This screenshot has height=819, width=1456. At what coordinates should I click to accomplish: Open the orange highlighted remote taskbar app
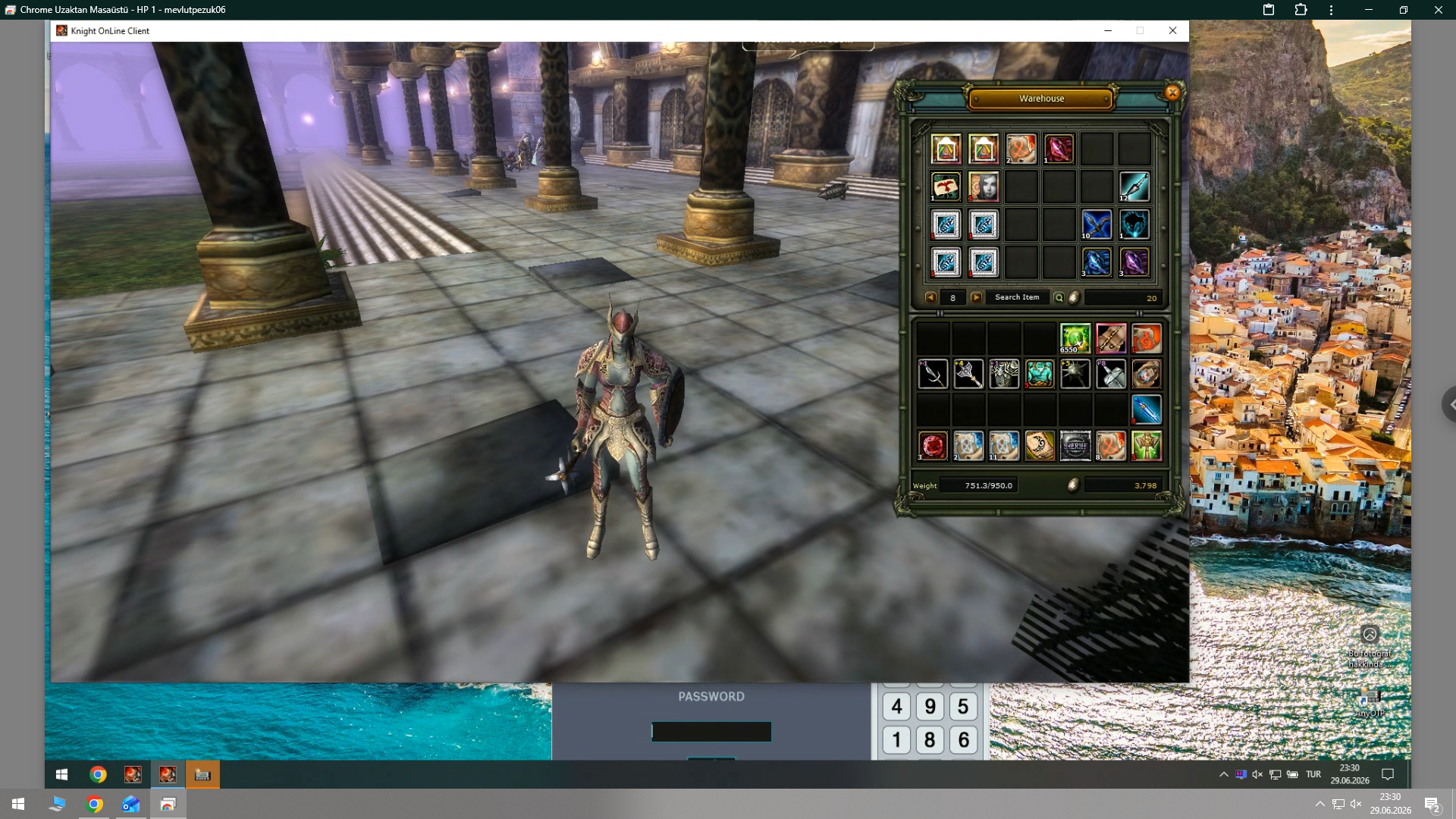[202, 774]
